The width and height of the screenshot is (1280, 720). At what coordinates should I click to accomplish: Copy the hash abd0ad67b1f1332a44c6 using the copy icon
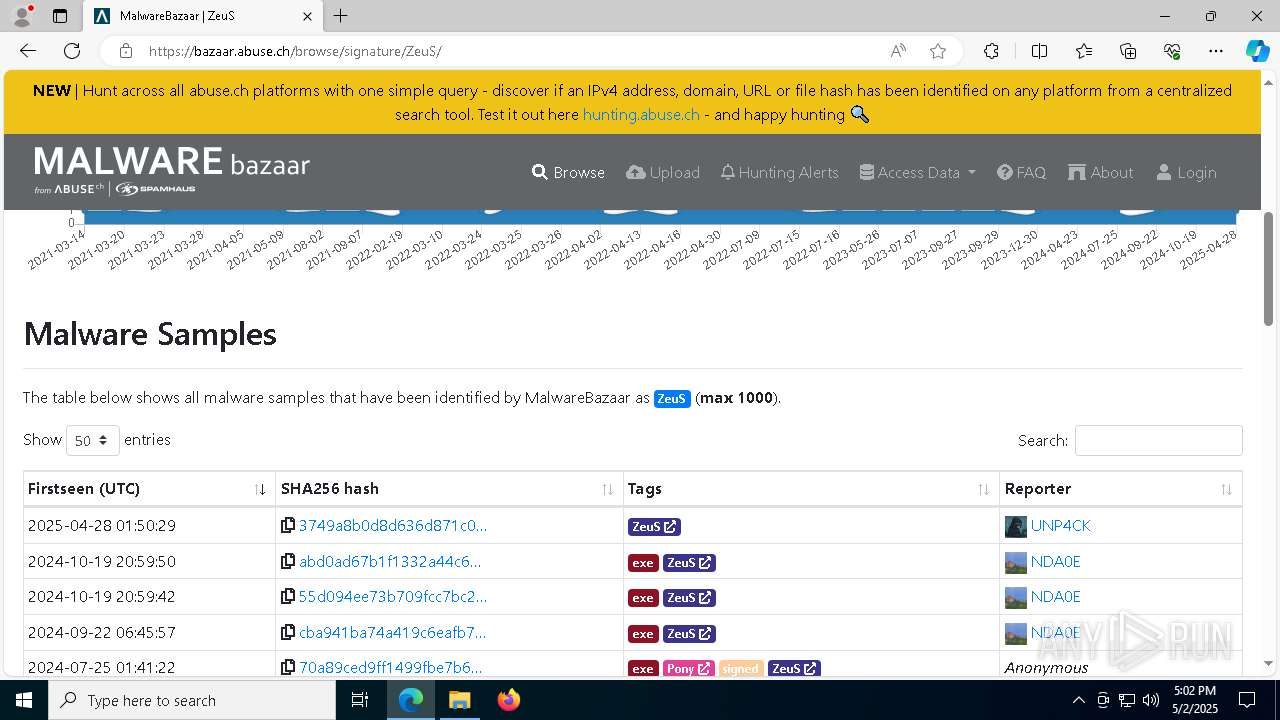[x=288, y=562]
